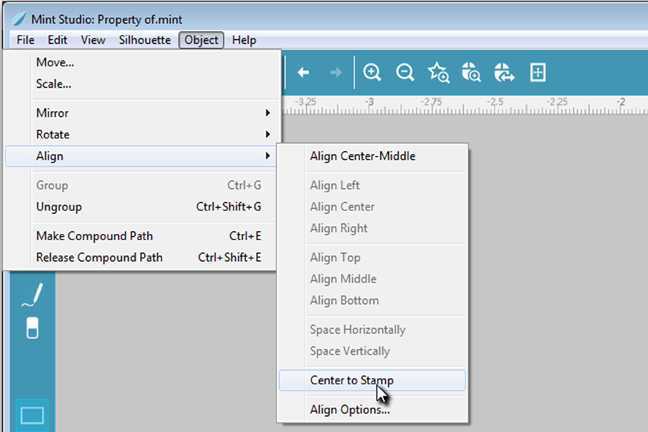Choose Space Vertically
The width and height of the screenshot is (648, 432).
372,351
